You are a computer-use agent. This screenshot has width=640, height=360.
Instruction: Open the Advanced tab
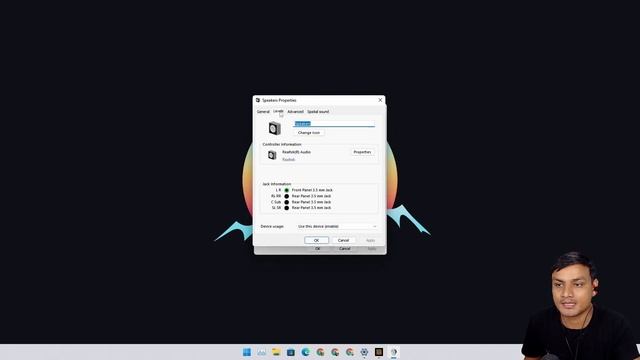pyautogui.click(x=295, y=111)
